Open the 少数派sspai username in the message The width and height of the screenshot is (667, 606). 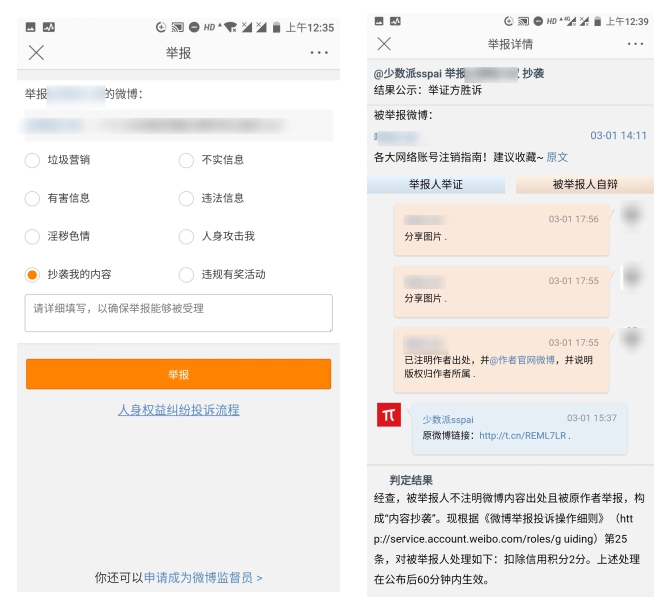[448, 420]
